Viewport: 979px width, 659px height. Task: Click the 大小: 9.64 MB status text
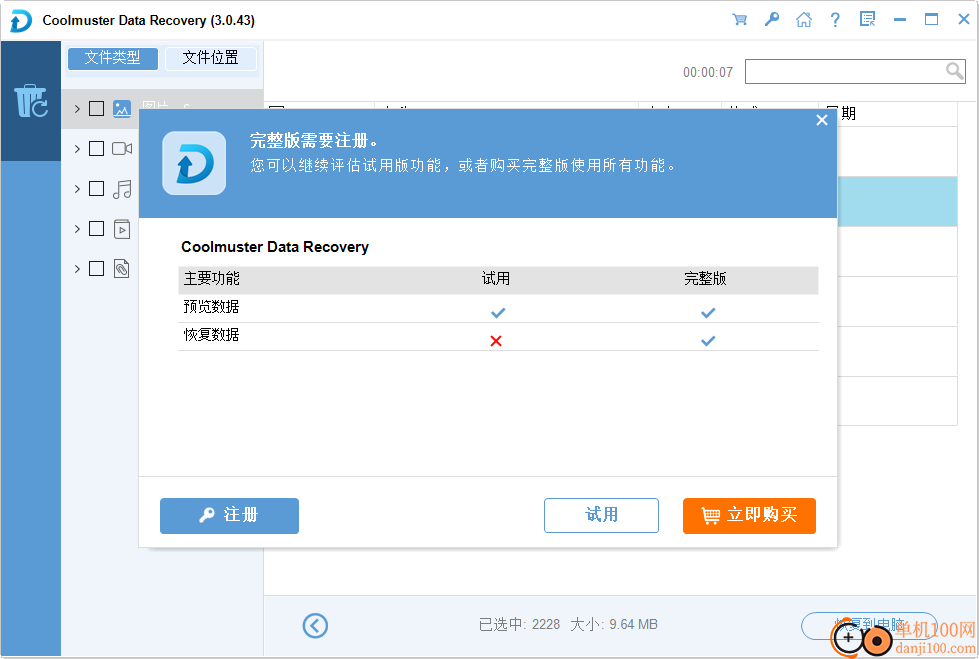tap(614, 625)
